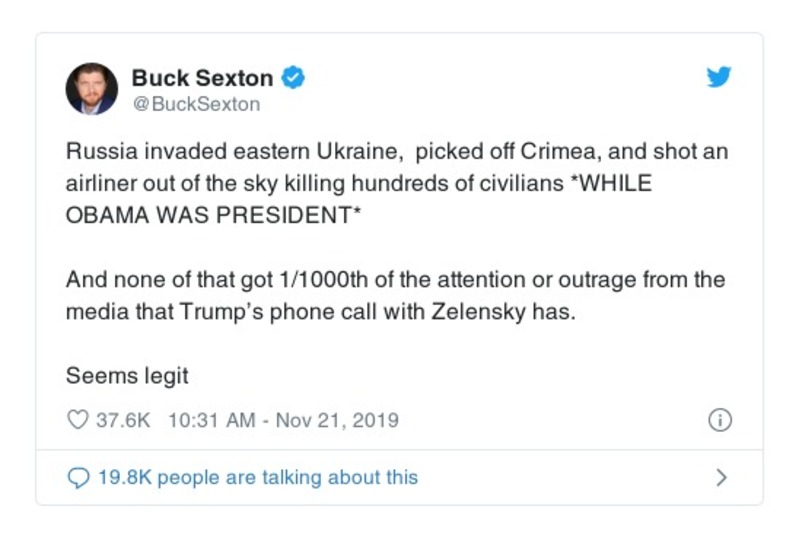Open Buck Sexton's profile photo
Viewport: 799px width, 538px height.
pos(92,88)
